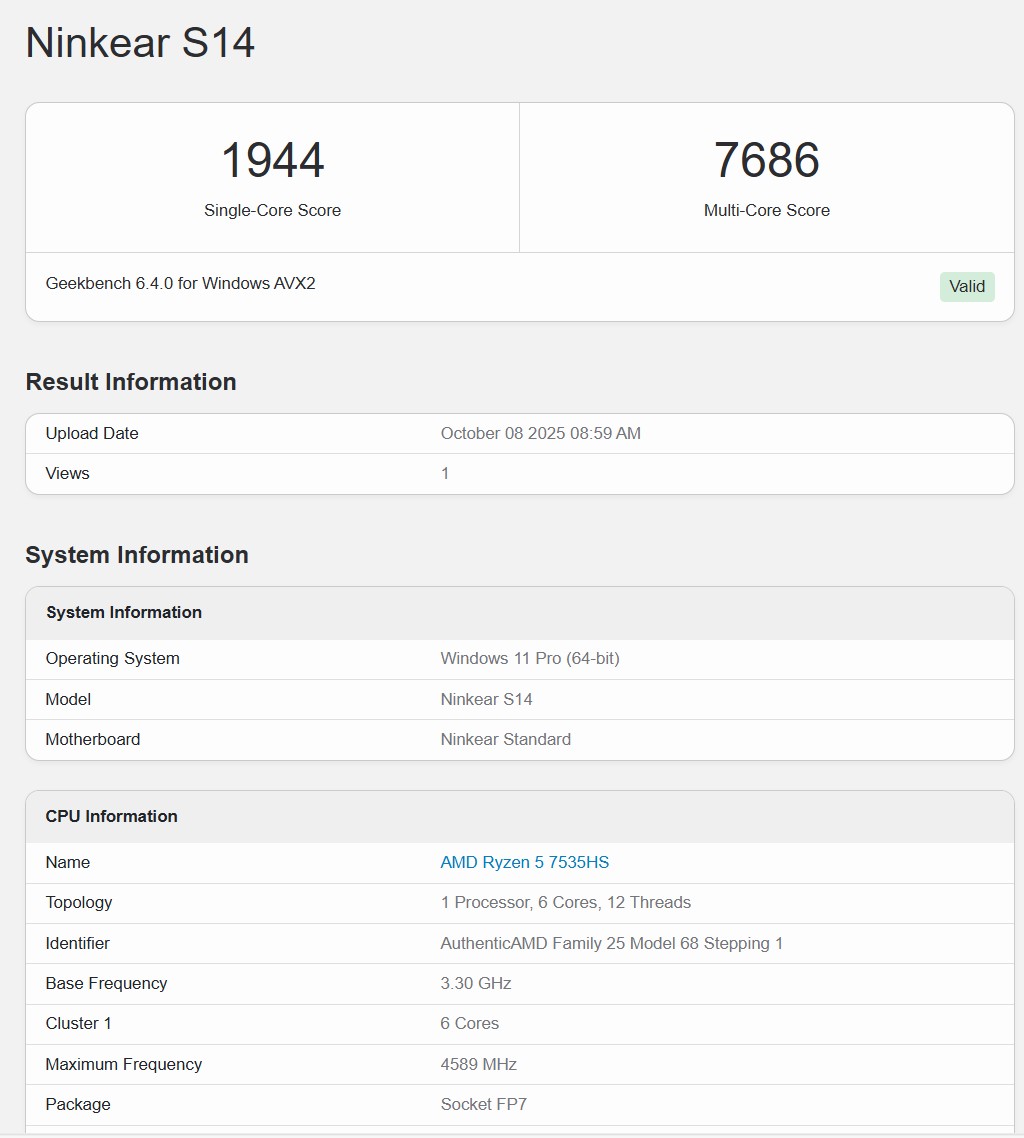Select the 6 Cores value
This screenshot has height=1138, width=1024.
[x=470, y=1023]
